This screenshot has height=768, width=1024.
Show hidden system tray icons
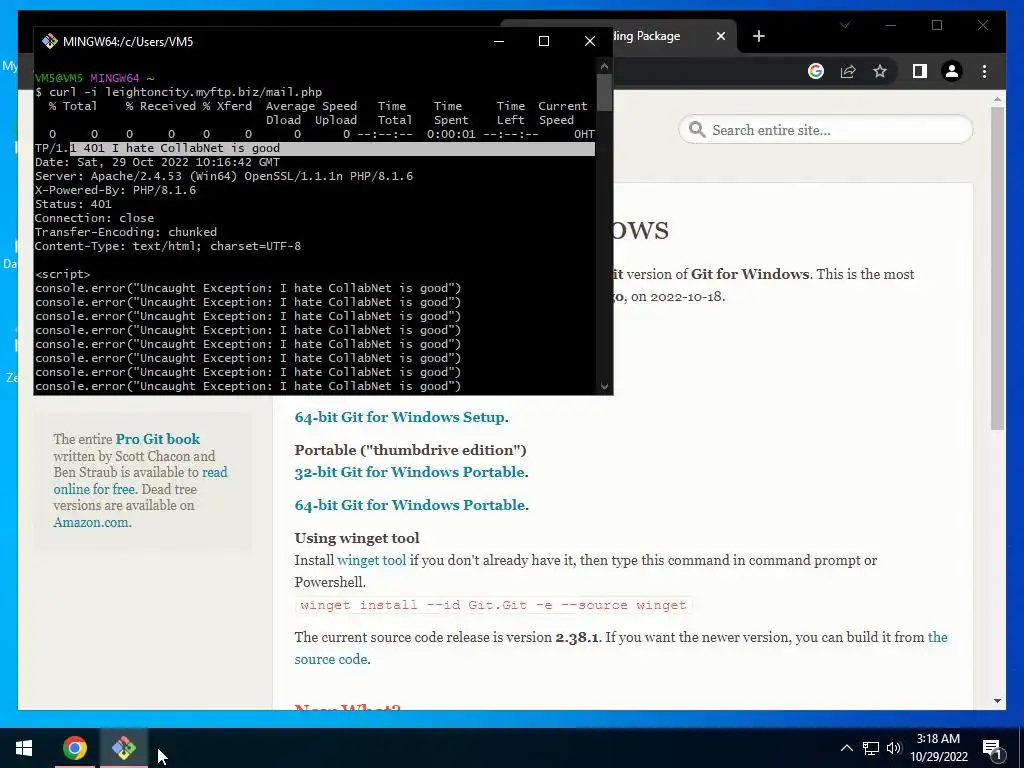point(846,748)
